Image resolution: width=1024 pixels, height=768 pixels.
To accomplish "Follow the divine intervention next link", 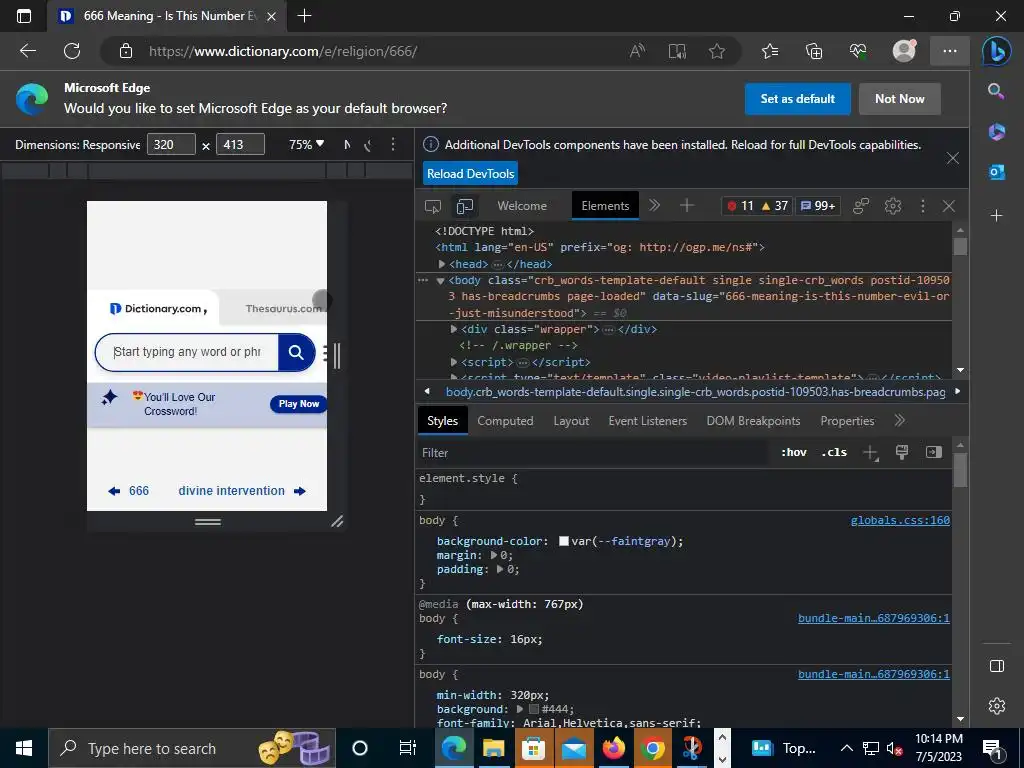I will tap(242, 490).
